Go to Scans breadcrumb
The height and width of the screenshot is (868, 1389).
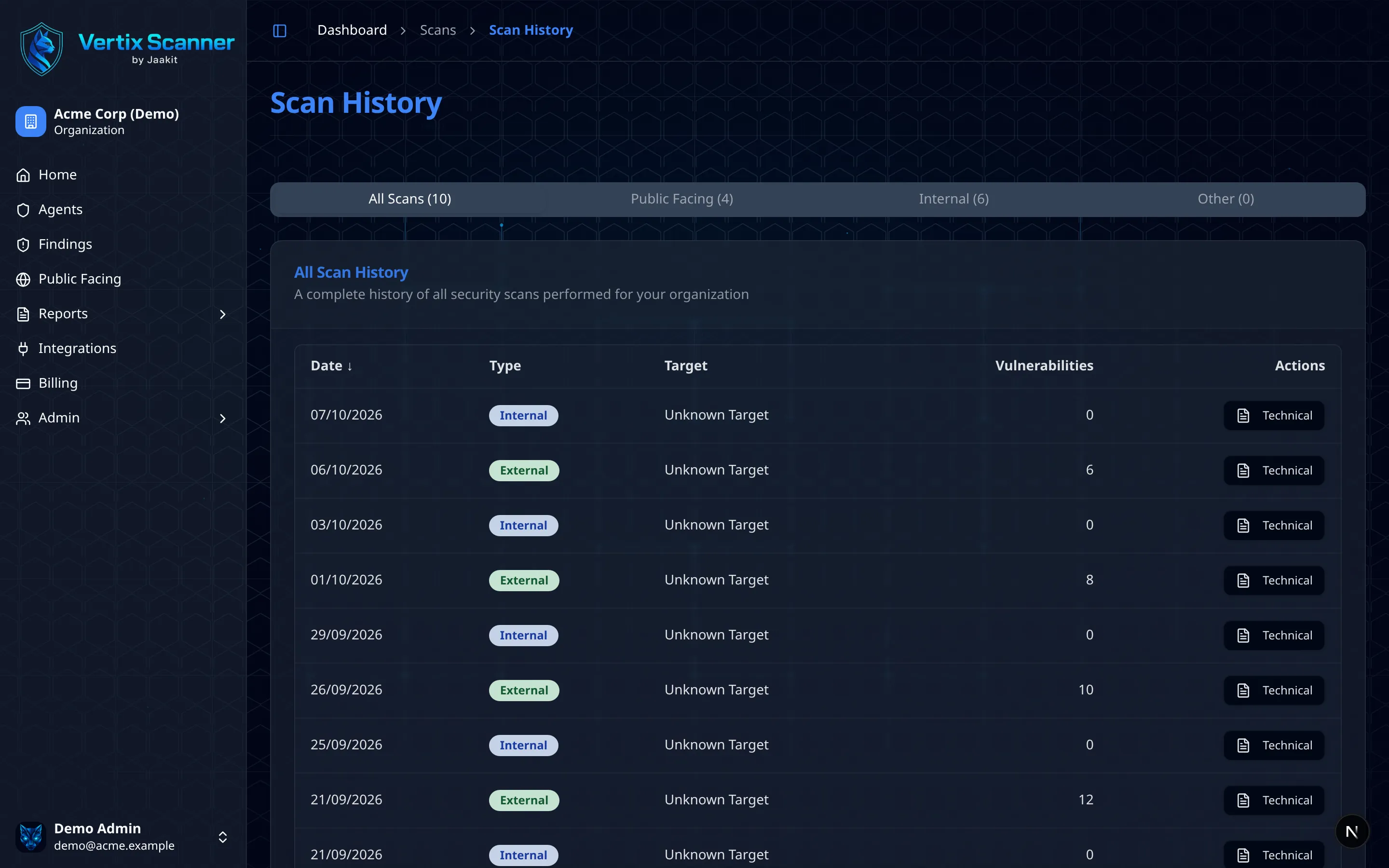438,30
